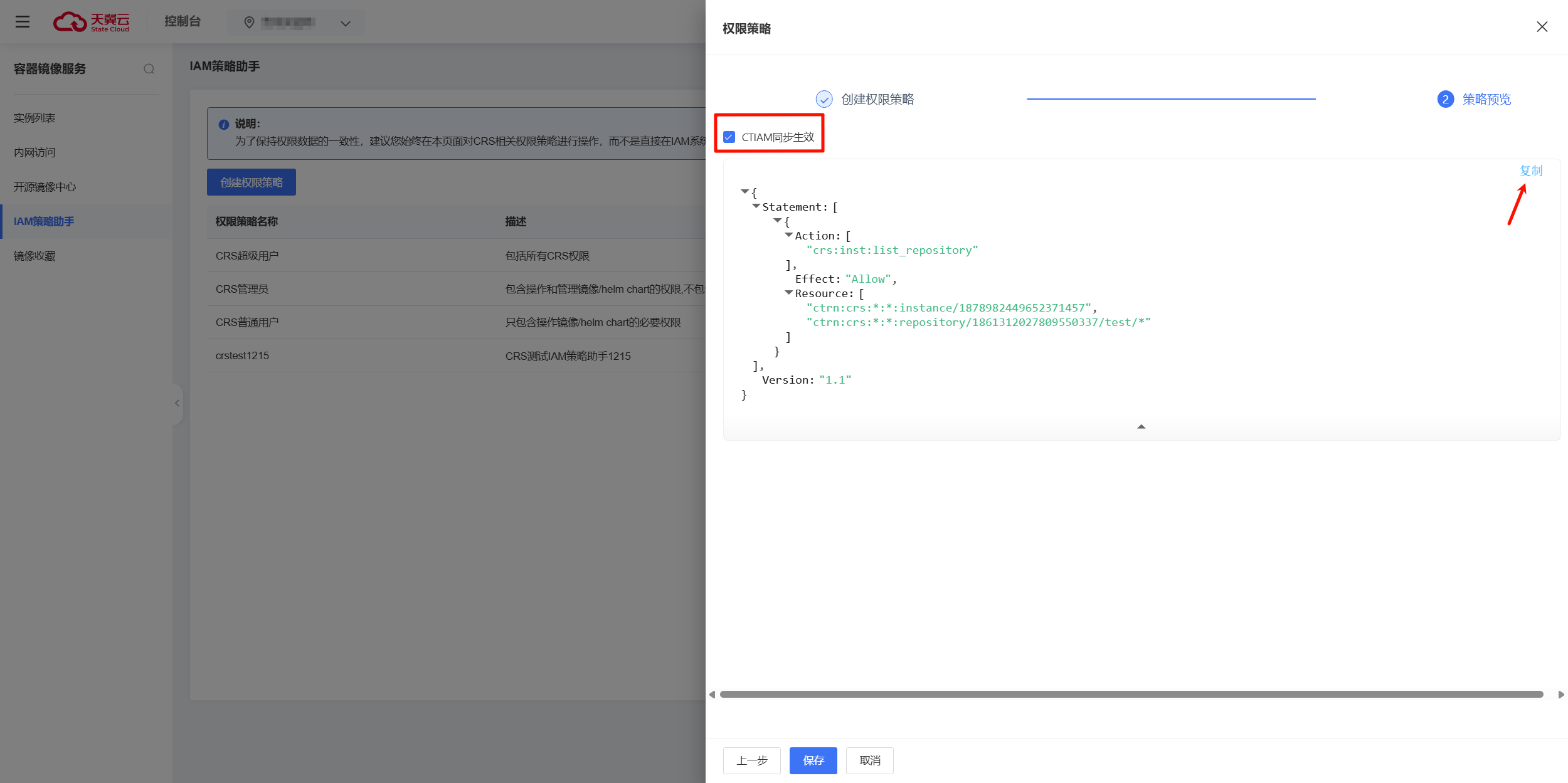The height and width of the screenshot is (783, 1568).
Task: Click the region location pin icon
Action: point(249,23)
